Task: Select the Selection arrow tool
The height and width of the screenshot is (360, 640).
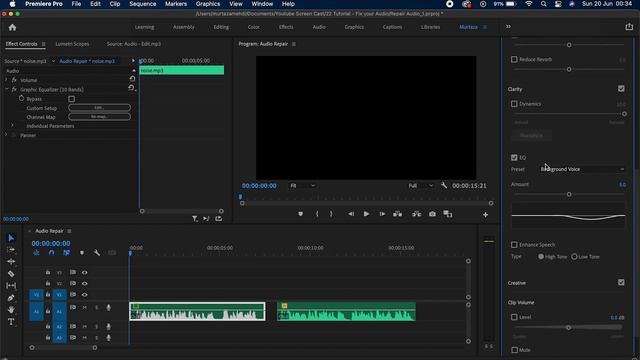Action: coord(11,238)
